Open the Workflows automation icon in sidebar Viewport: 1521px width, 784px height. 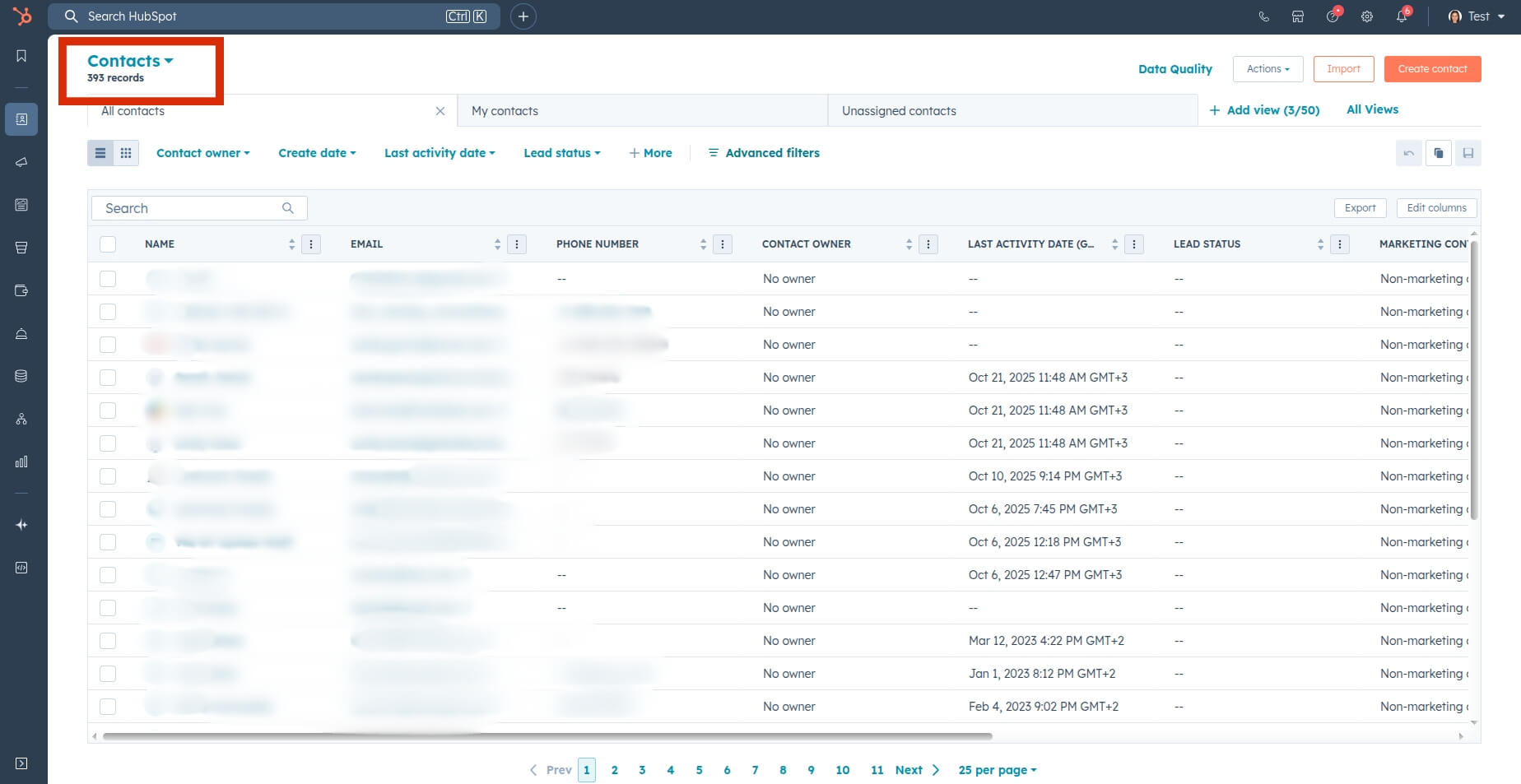pos(21,419)
